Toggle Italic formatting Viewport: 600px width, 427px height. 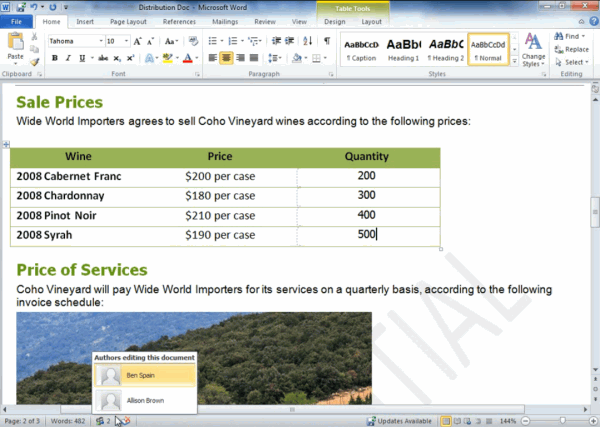(x=68, y=58)
